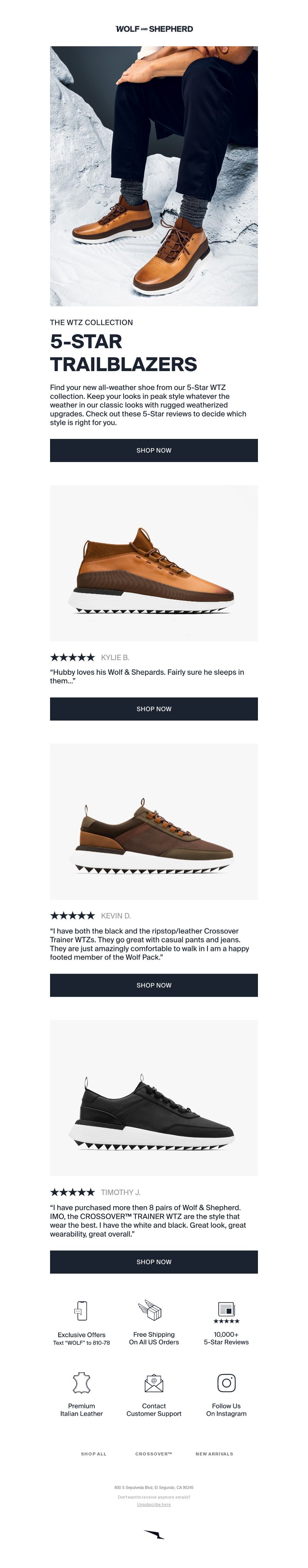Image resolution: width=308 pixels, height=1568 pixels.
Task: Click SHOP NOW below 5-Star Trailblazers text
Action: click(154, 450)
